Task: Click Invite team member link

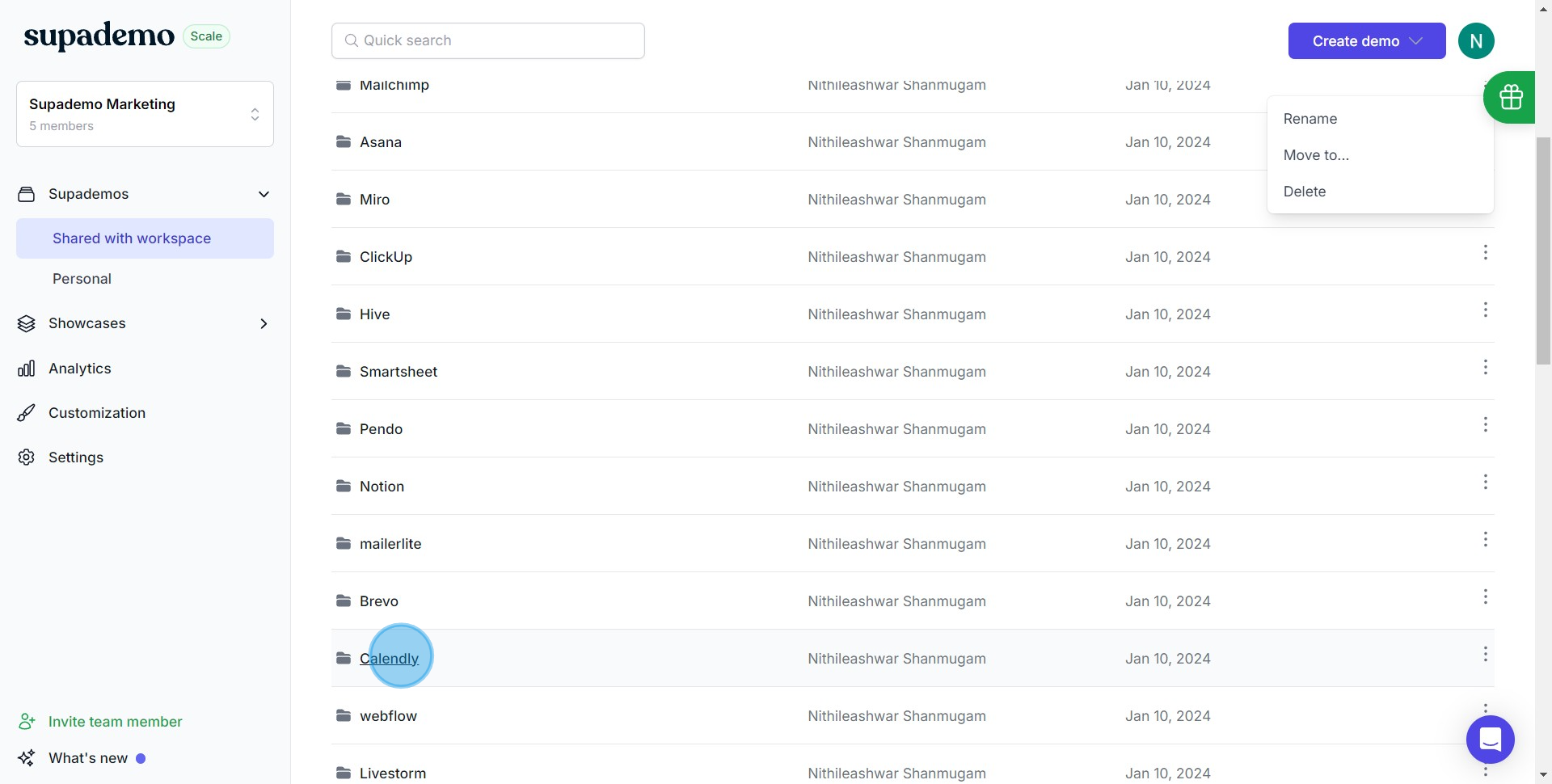Action: click(115, 722)
